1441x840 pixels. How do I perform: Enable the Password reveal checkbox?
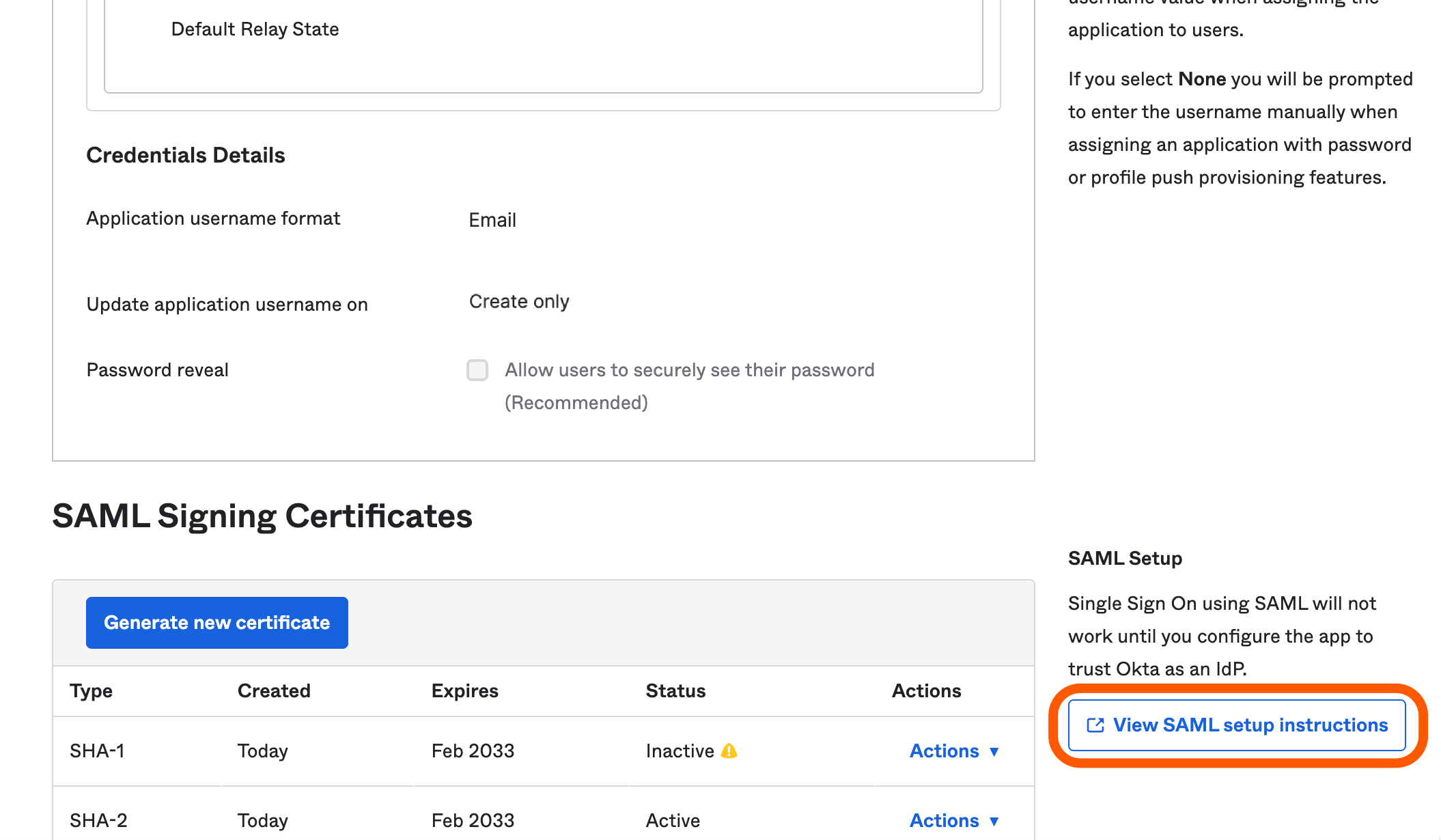[x=477, y=370]
